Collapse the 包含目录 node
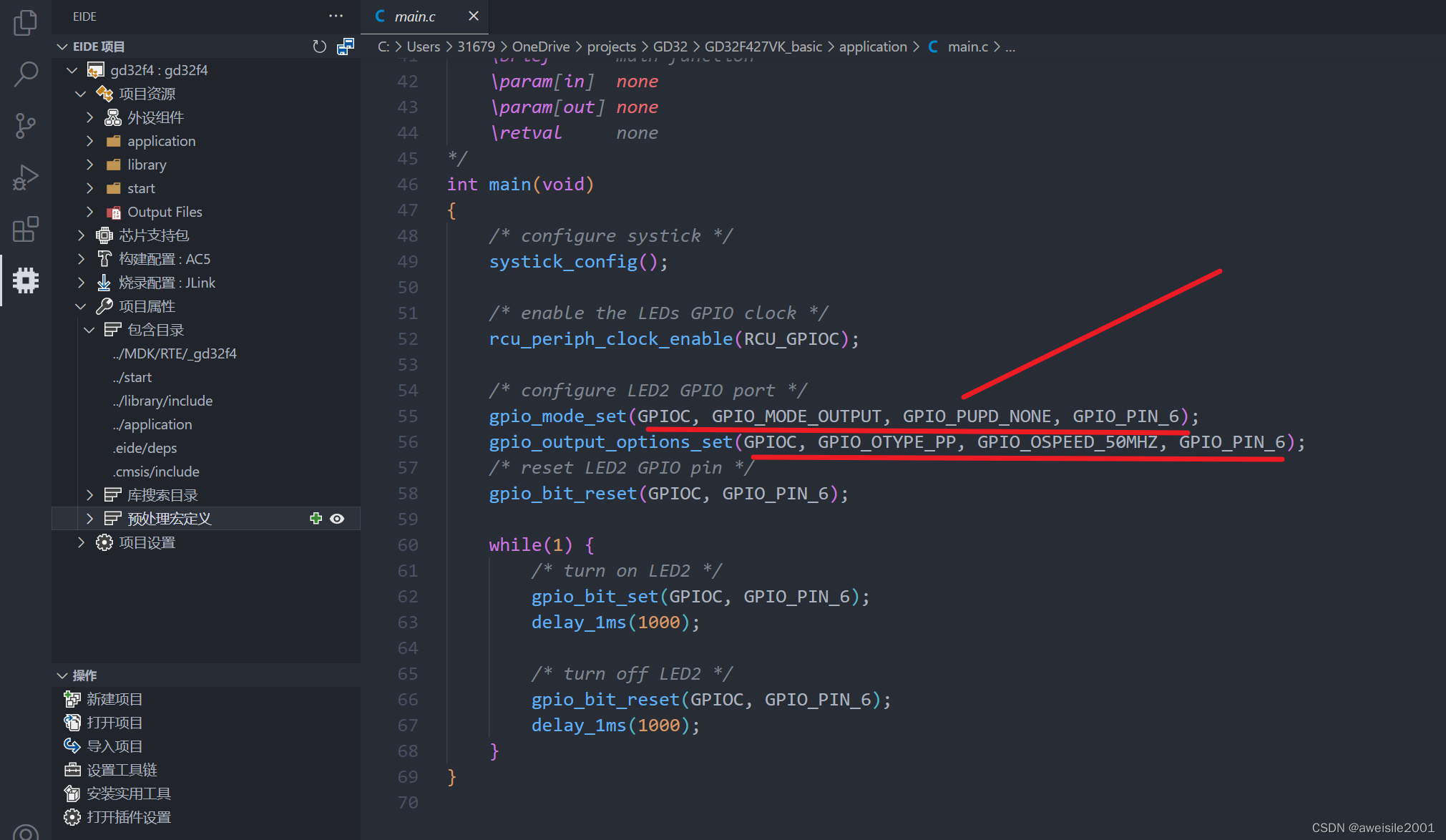 [x=89, y=330]
